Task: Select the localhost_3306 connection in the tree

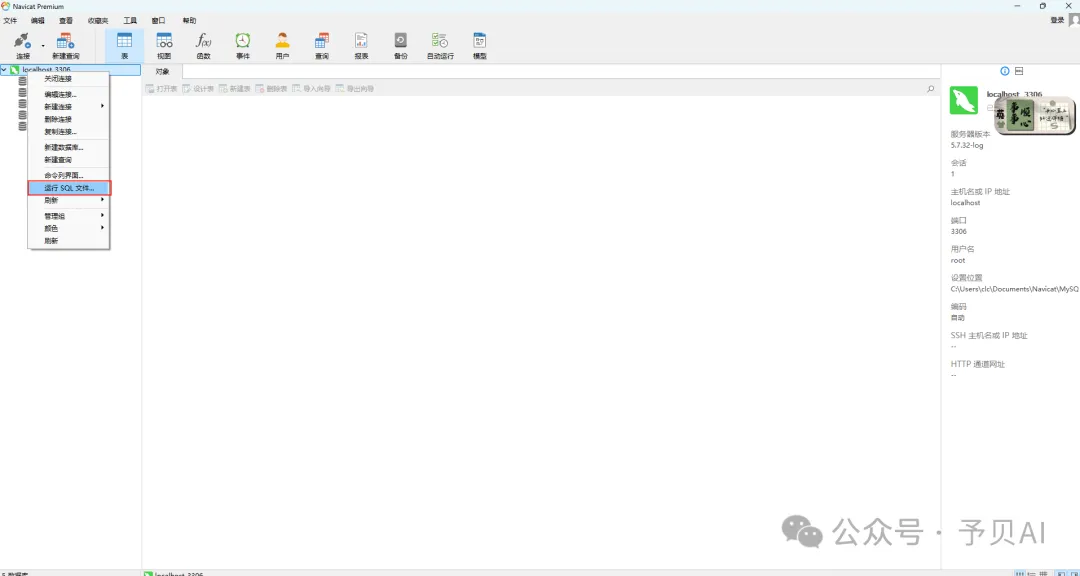Action: (x=45, y=70)
